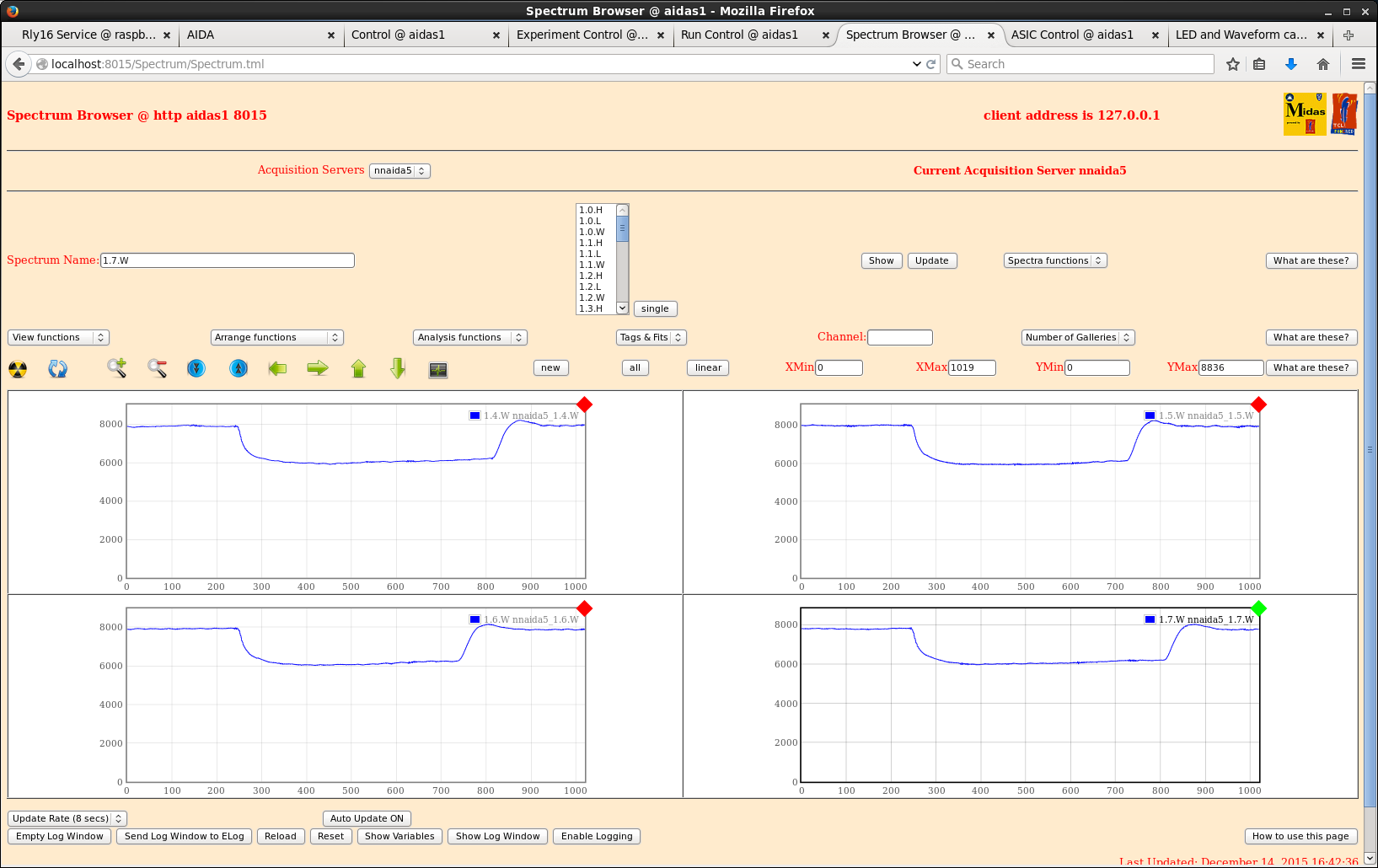Click the green down arrow icon
1378x868 pixels.
(398, 368)
